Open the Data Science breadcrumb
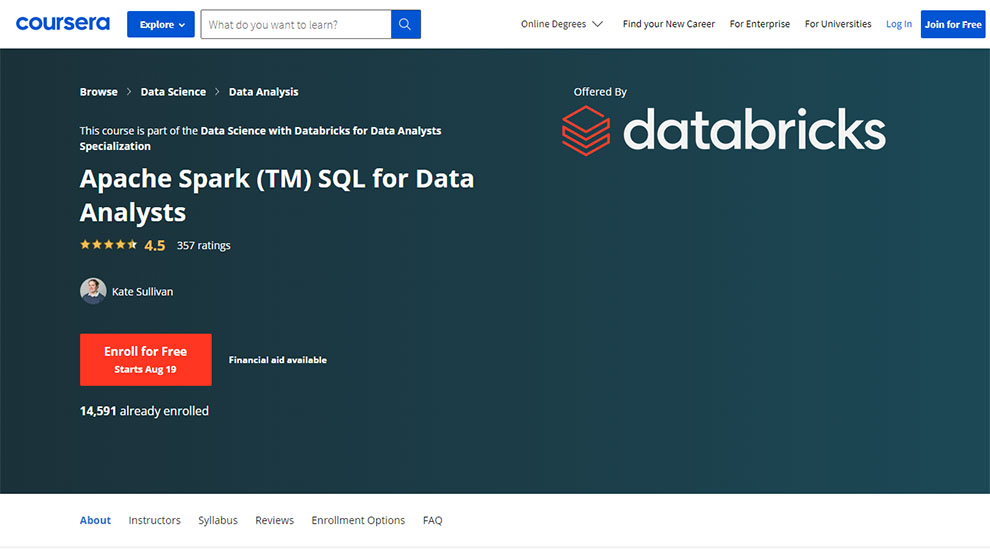This screenshot has width=990, height=549. (173, 92)
